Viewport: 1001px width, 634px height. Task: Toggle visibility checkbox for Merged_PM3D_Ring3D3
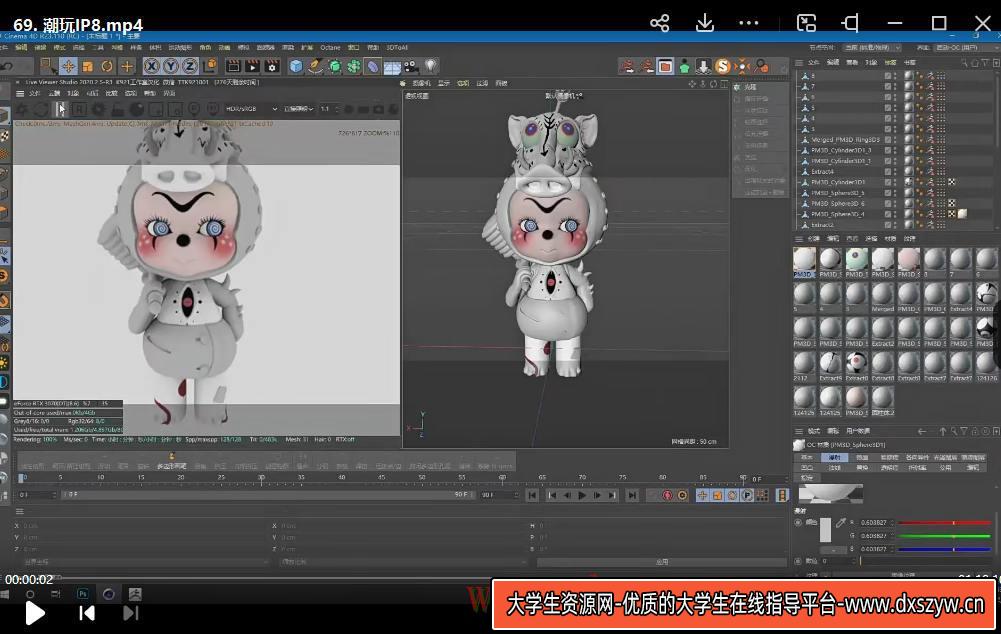(887, 139)
